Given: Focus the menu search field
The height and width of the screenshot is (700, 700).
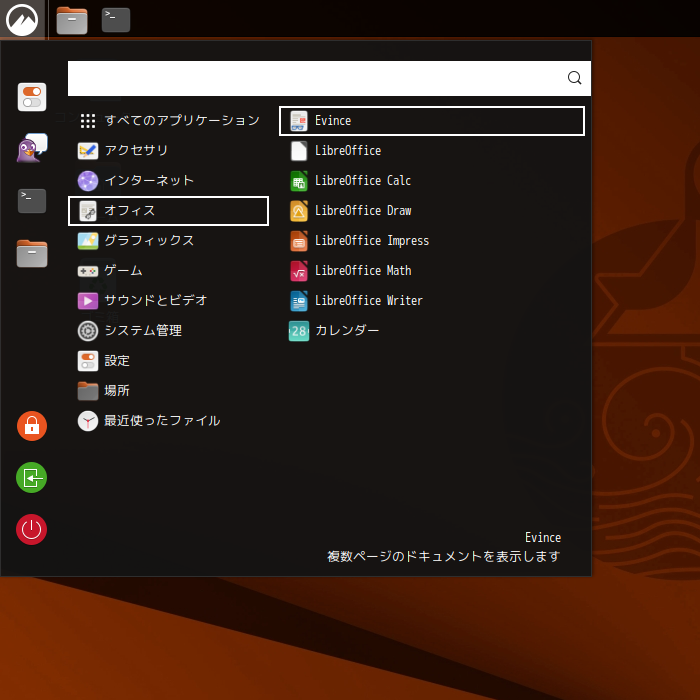Looking at the screenshot, I should [329, 78].
